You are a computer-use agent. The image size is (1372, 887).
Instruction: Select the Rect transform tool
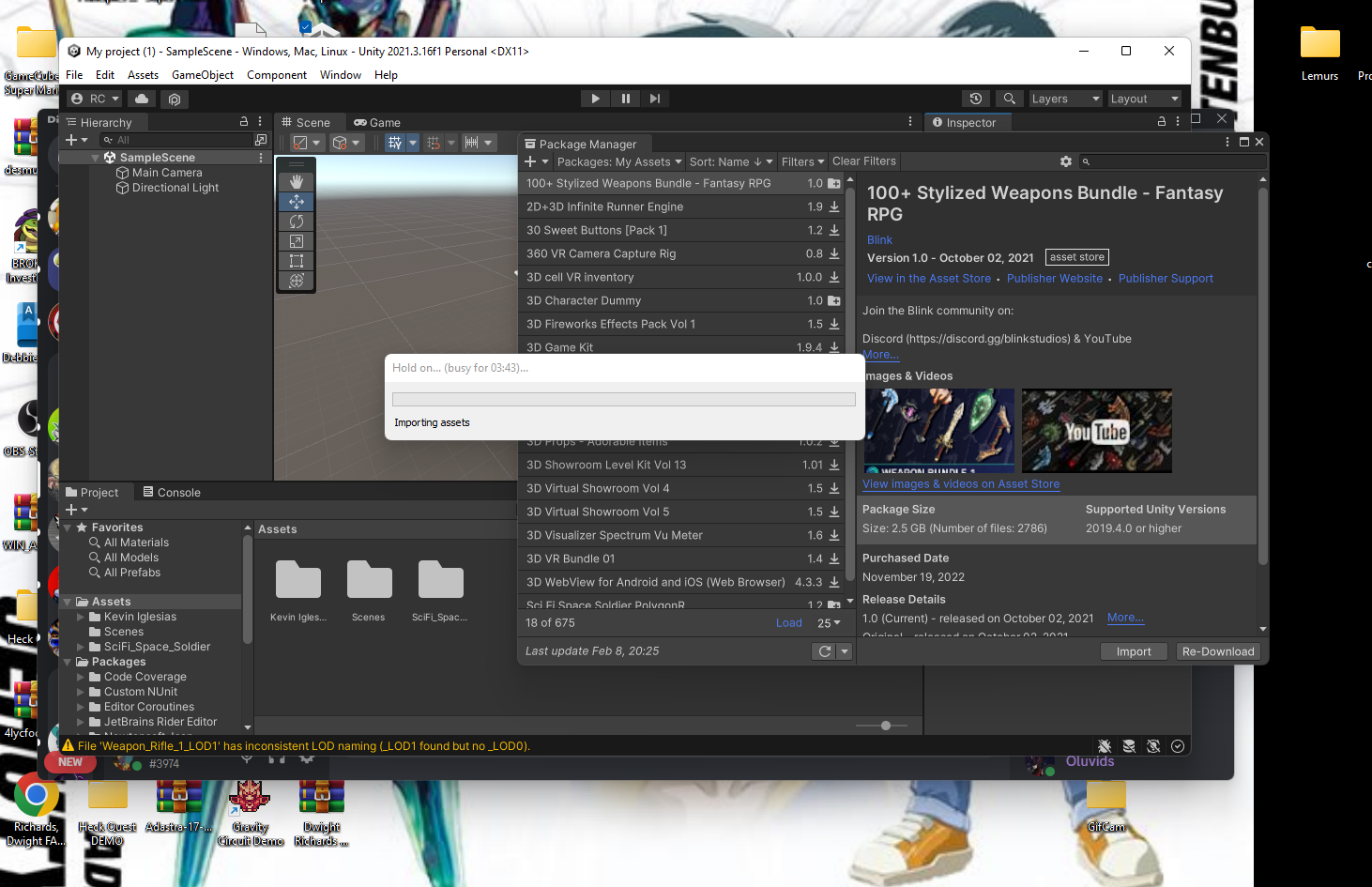click(297, 261)
